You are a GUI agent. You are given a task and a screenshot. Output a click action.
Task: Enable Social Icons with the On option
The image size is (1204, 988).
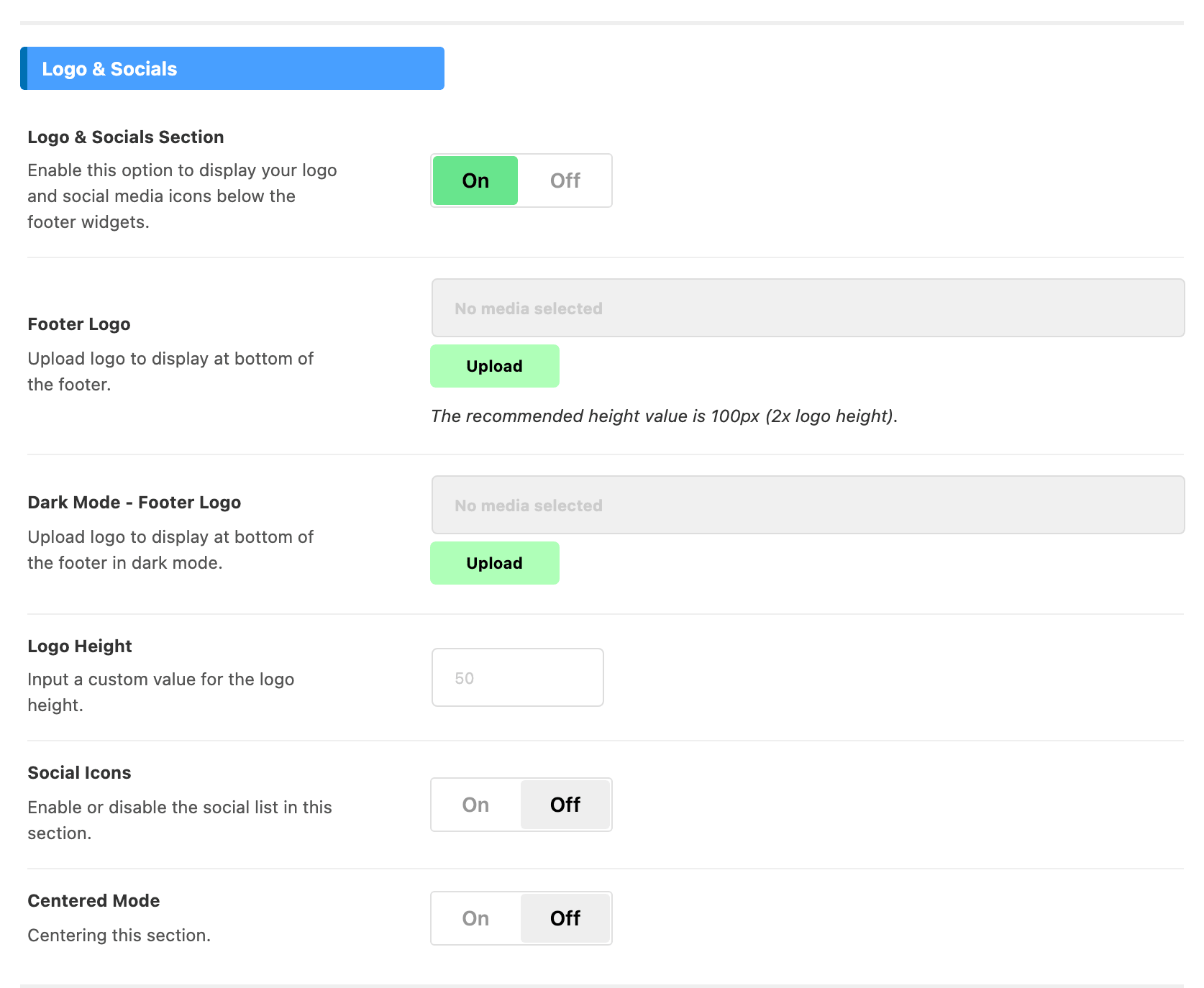tap(475, 805)
